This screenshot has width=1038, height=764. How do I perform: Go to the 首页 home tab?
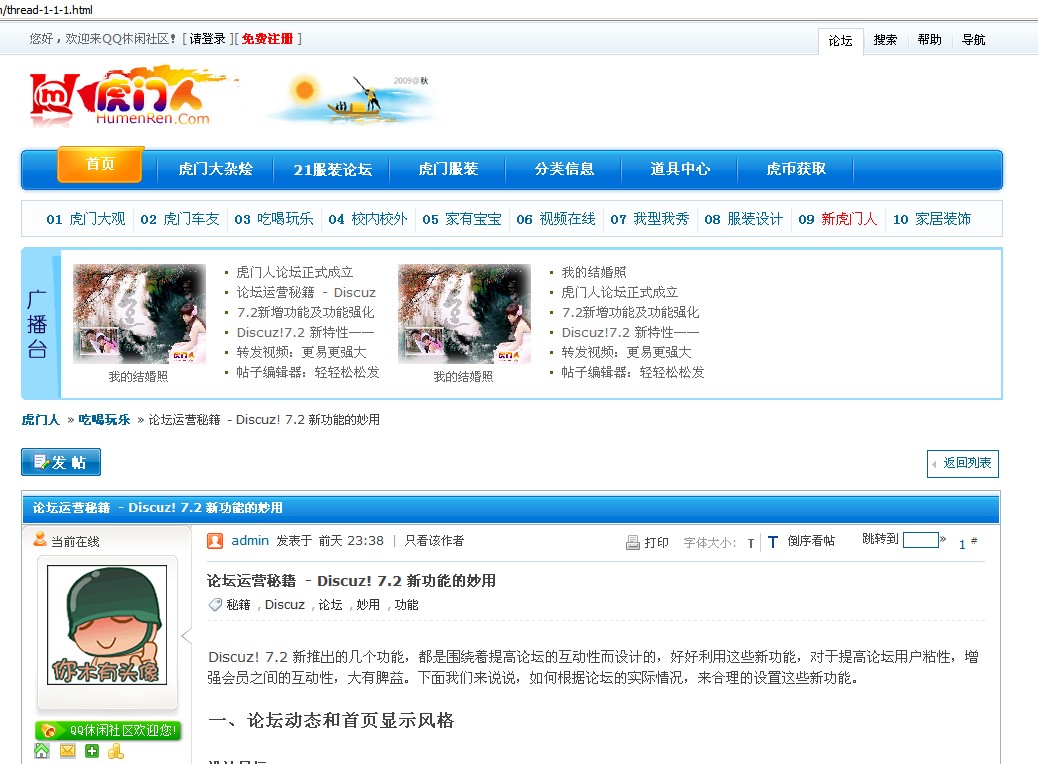tap(100, 164)
